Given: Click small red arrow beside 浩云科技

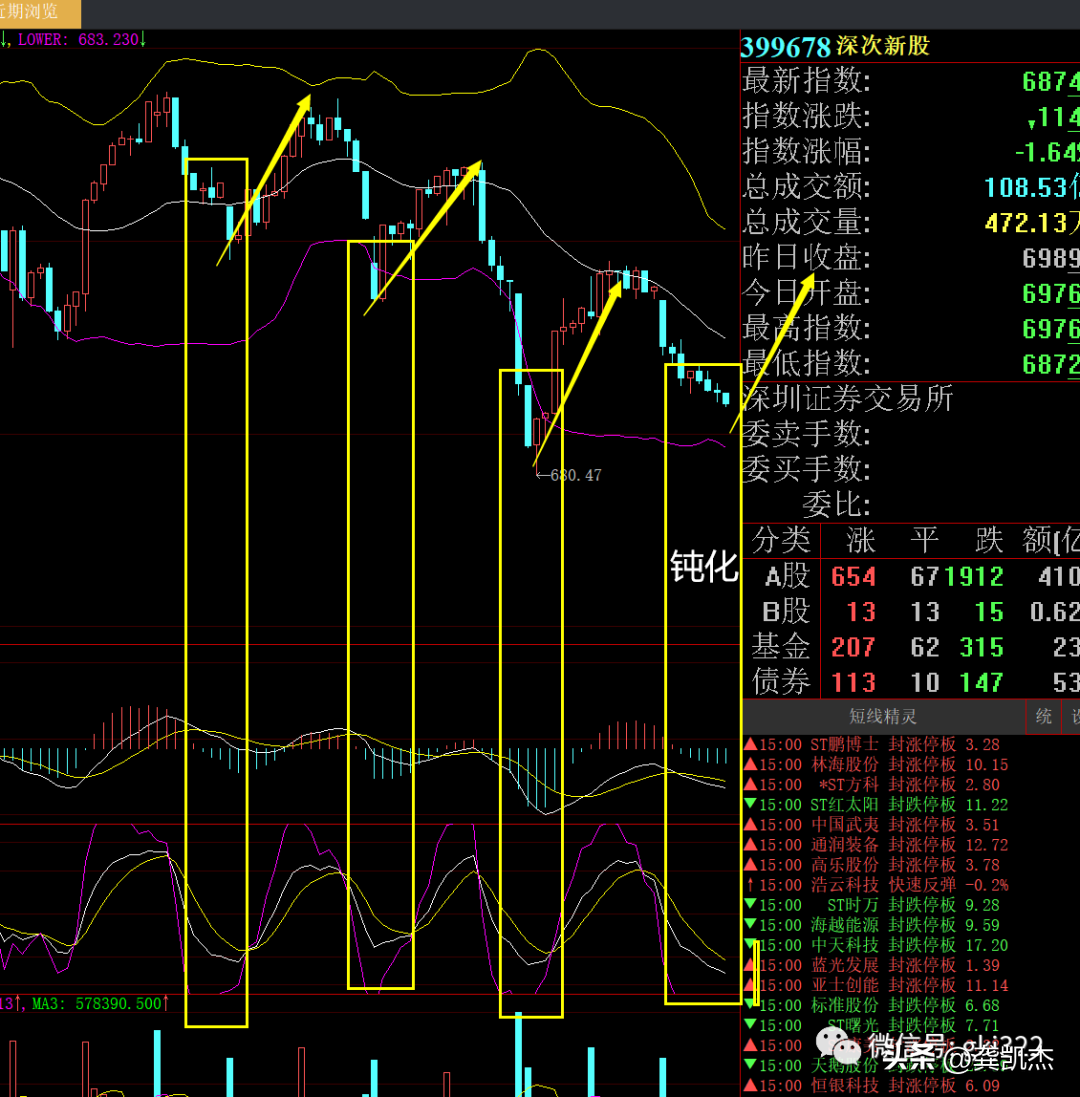Looking at the screenshot, I should [749, 885].
